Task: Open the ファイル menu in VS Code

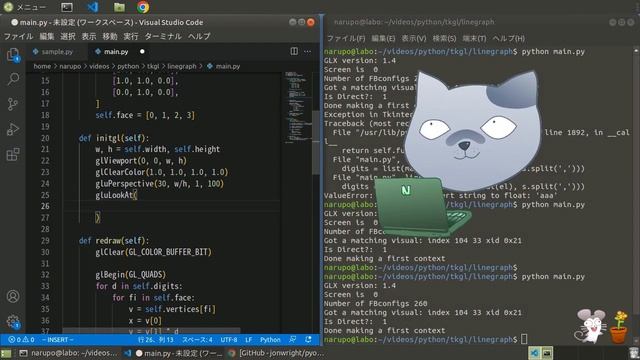Action: tap(18, 36)
